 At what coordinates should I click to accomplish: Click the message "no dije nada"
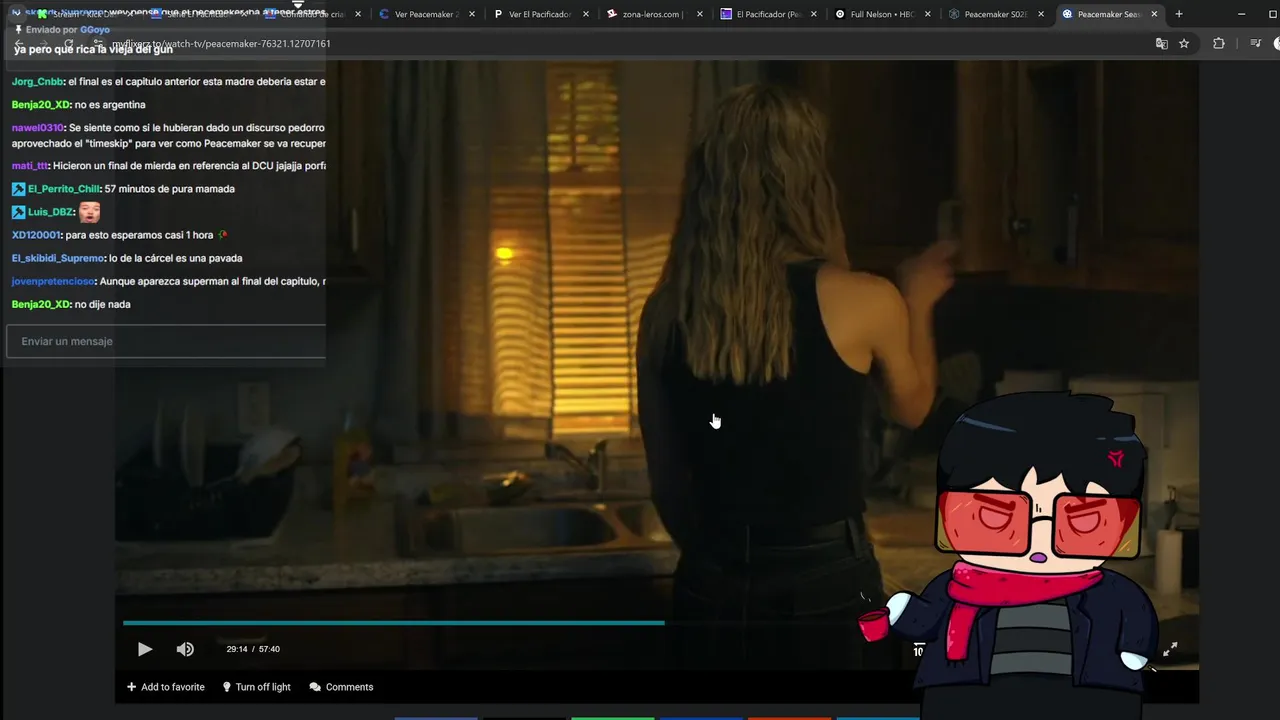click(x=103, y=305)
